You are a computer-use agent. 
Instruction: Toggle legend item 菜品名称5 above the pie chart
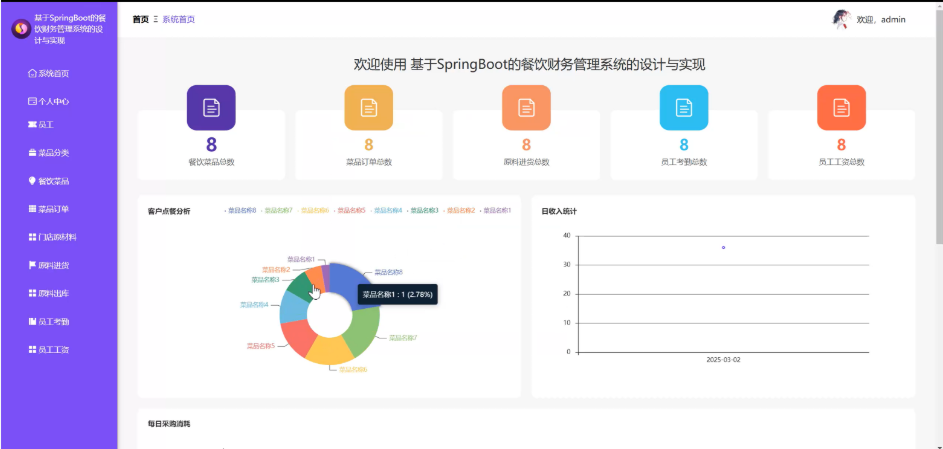[x=349, y=211]
